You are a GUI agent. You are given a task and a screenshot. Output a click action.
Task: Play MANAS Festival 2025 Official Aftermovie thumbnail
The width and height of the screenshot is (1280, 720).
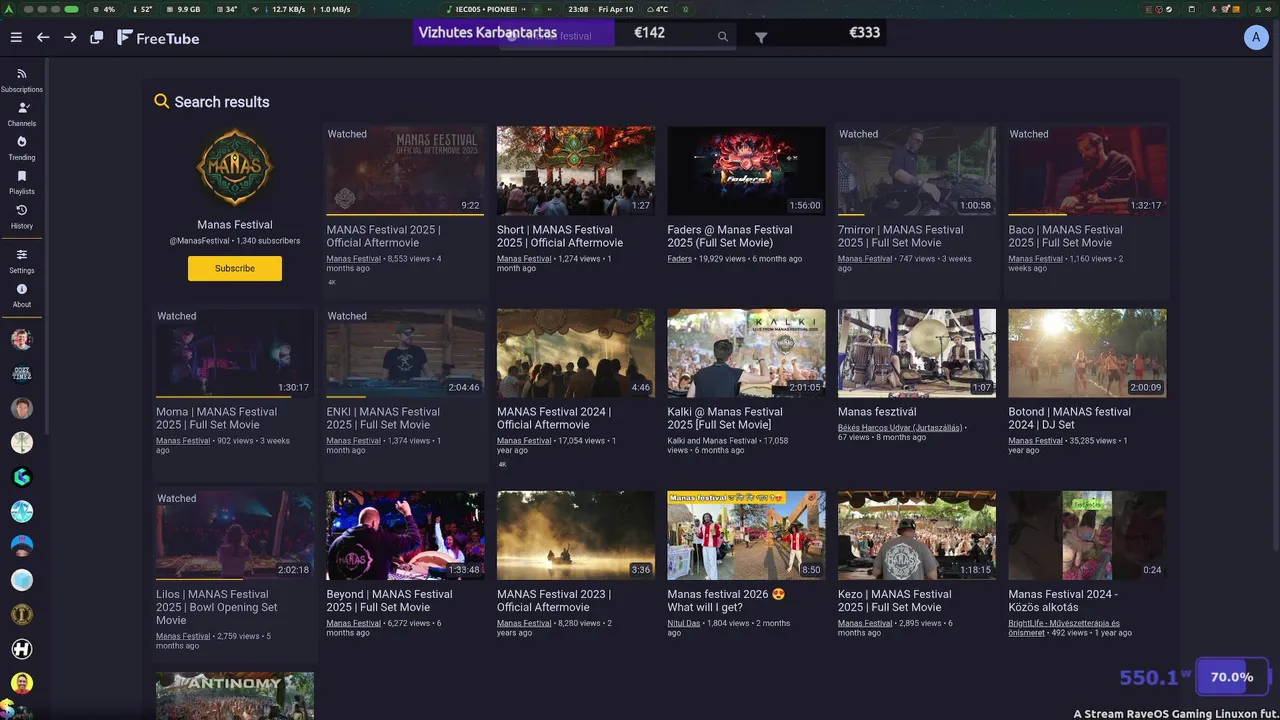click(405, 170)
